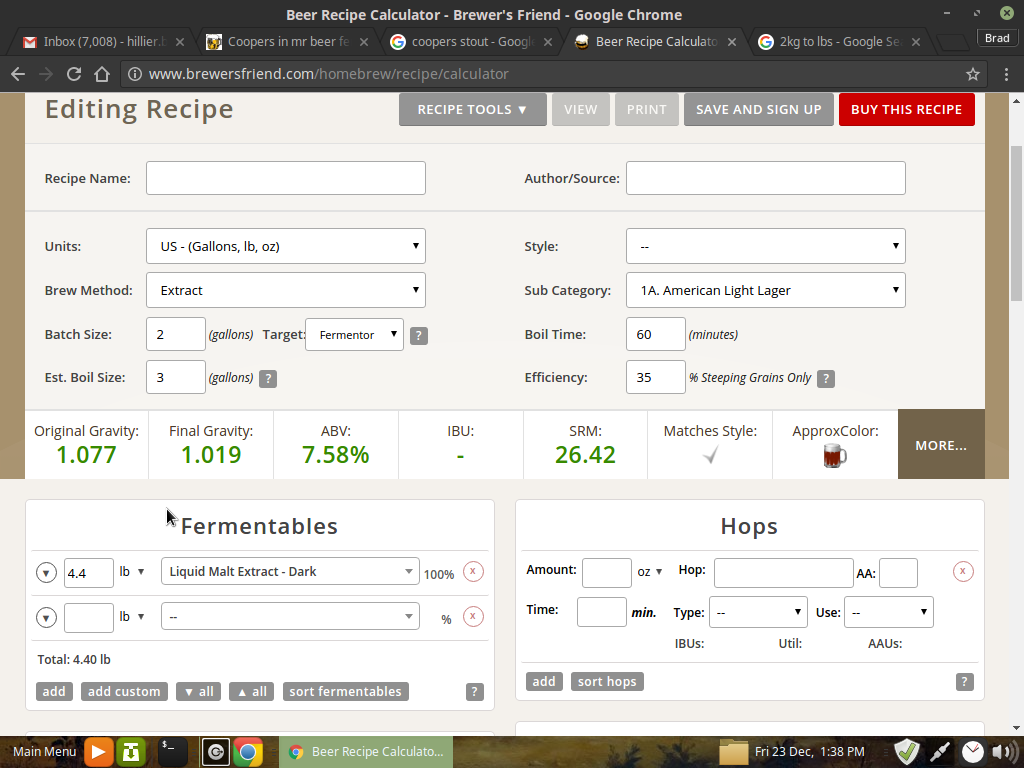Open the Liquid Malt Extract - Dark selector

[x=290, y=571]
